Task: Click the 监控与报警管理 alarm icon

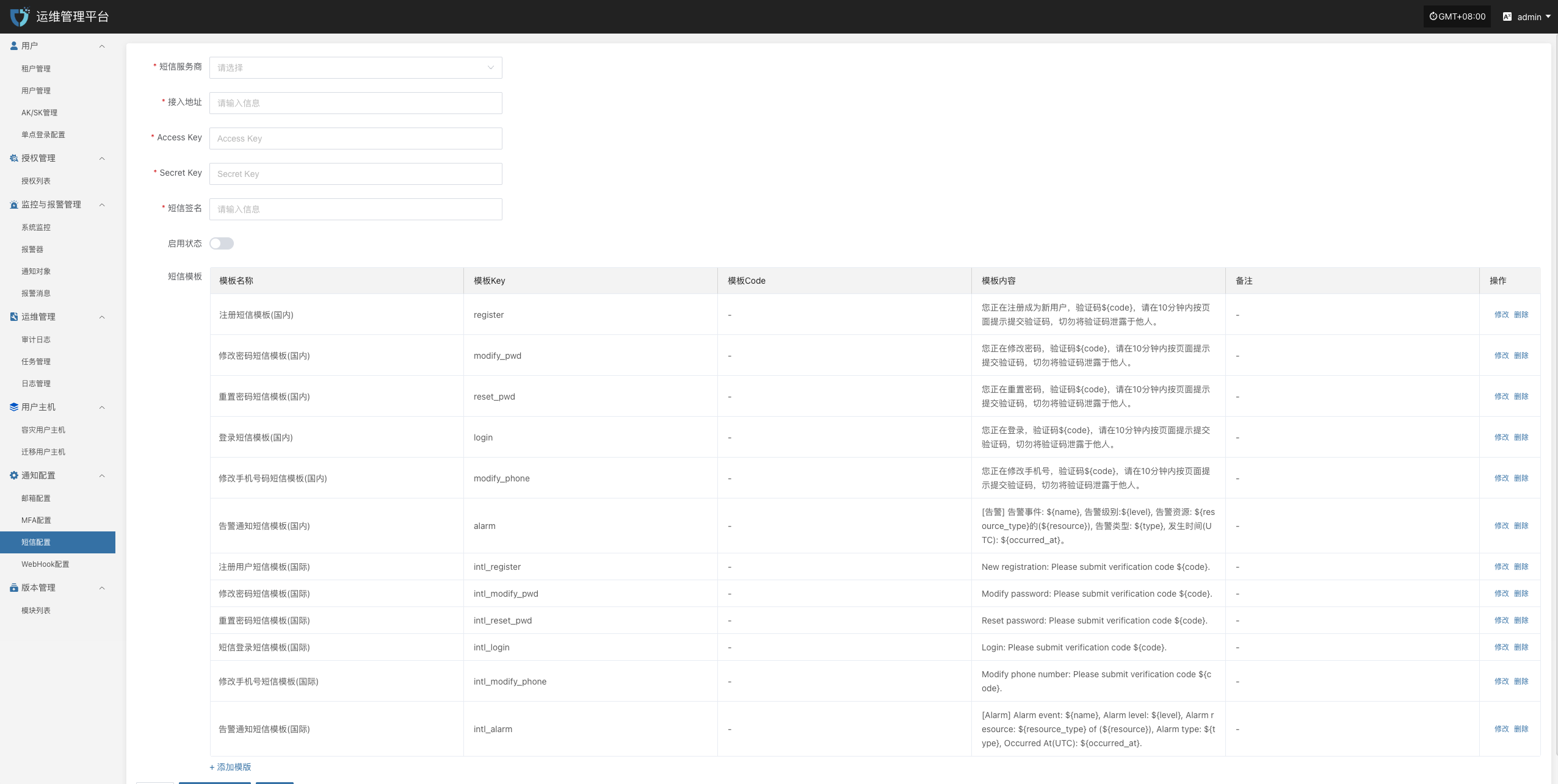Action: (14, 204)
